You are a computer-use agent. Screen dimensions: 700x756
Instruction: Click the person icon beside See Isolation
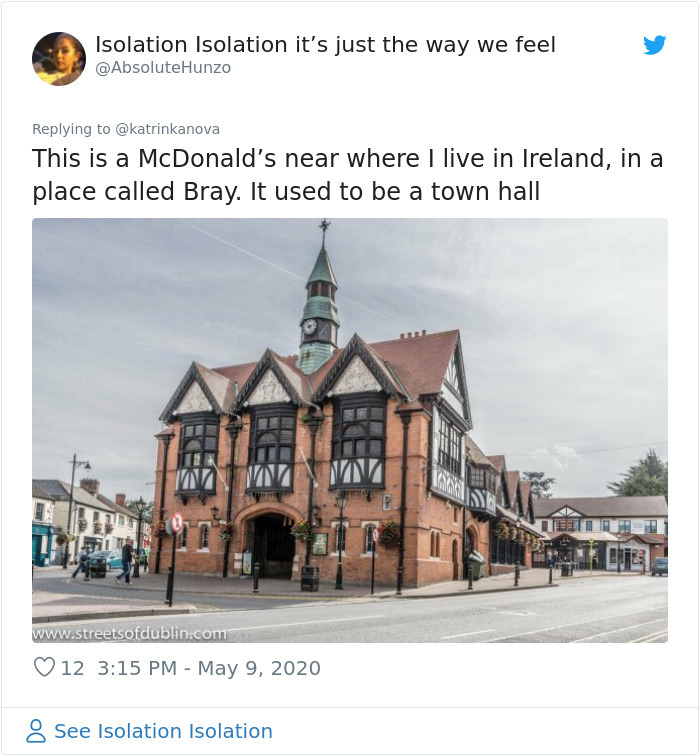click(x=36, y=731)
